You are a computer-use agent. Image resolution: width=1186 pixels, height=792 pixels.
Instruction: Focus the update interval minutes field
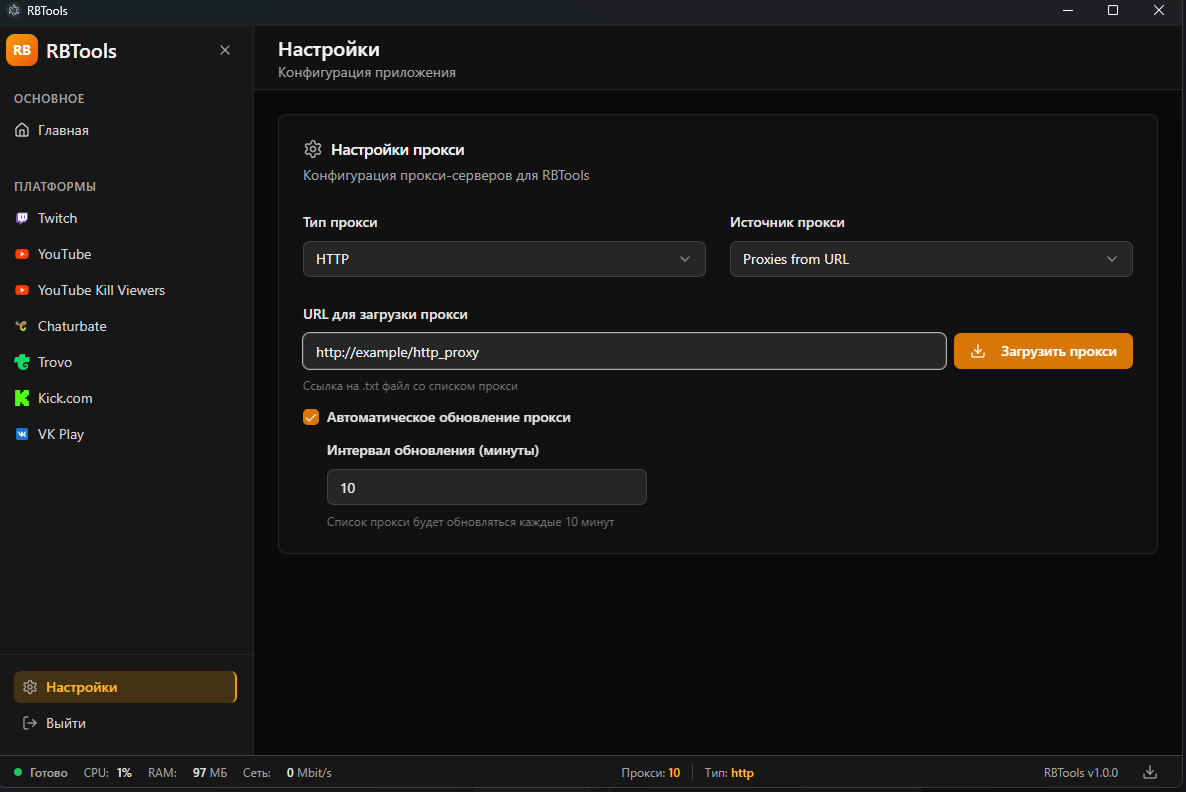pyautogui.click(x=486, y=487)
